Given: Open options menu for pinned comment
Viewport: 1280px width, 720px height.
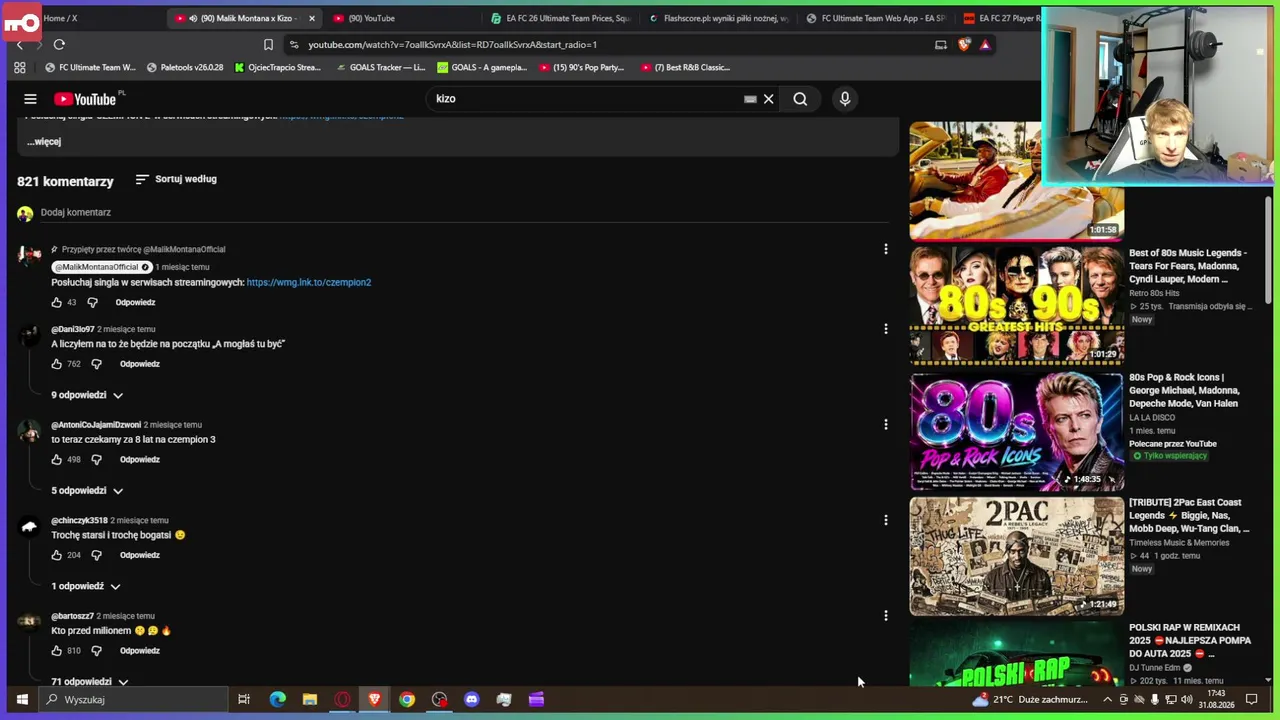Looking at the screenshot, I should pyautogui.click(x=885, y=249).
